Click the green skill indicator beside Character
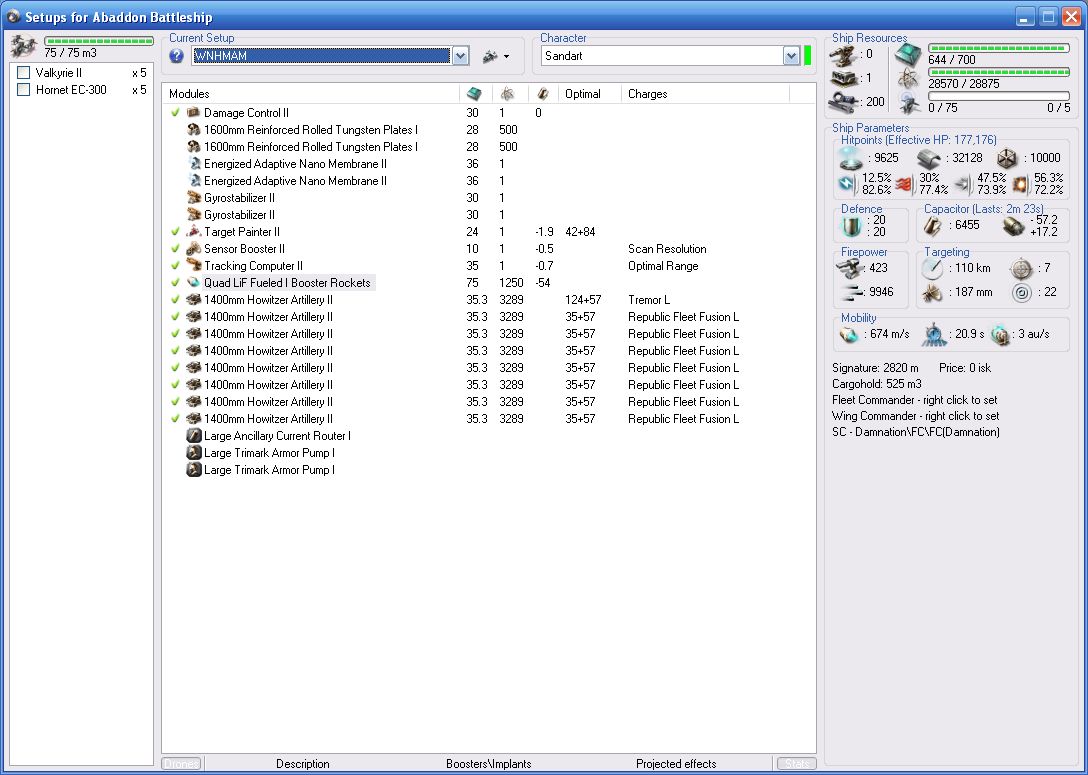This screenshot has height=775, width=1088. pos(807,56)
